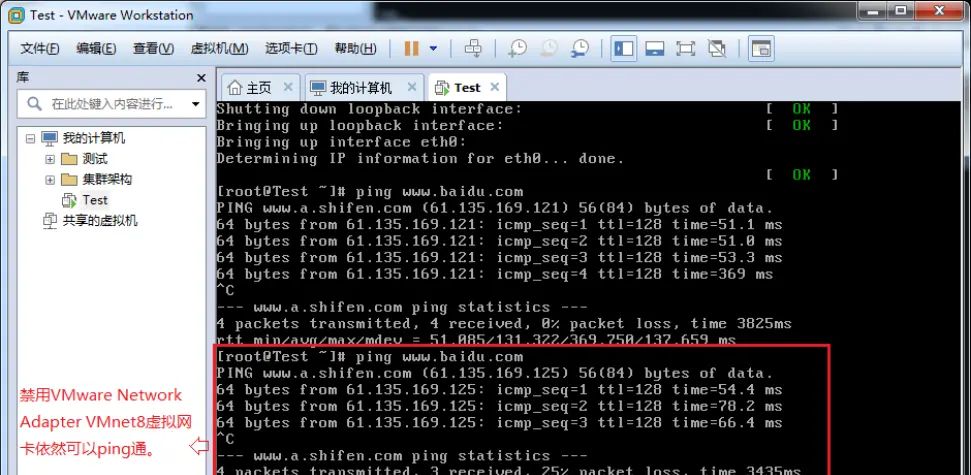
Task: Open the 编辑(E) menu
Action: coord(96,49)
